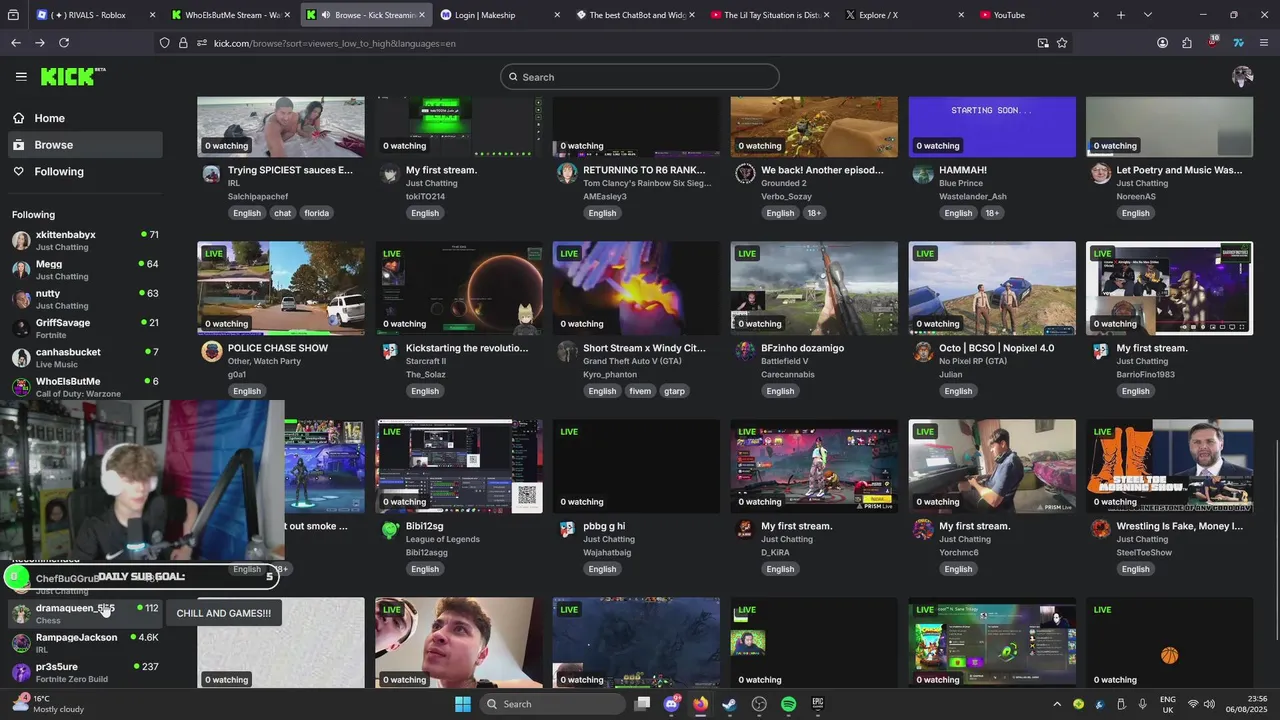Switch to the Login | Makeship tab
The width and height of the screenshot is (1280, 720).
pos(500,15)
